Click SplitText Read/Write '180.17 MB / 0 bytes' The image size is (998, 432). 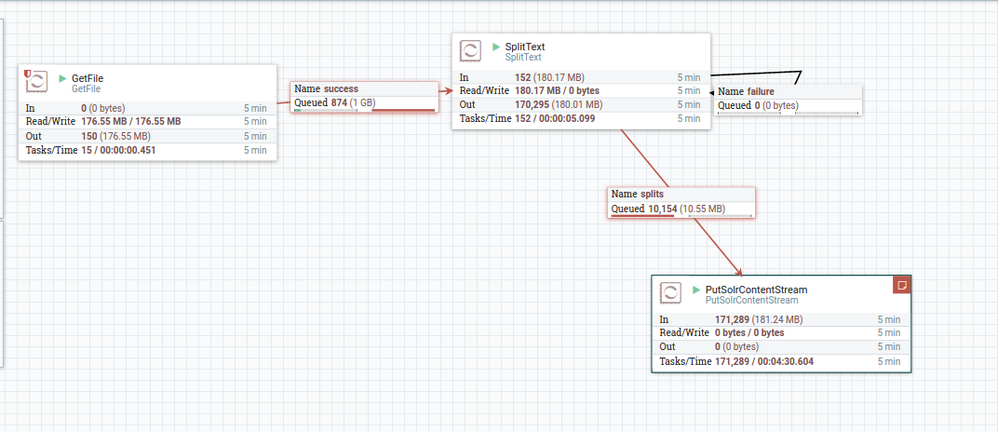(557, 90)
